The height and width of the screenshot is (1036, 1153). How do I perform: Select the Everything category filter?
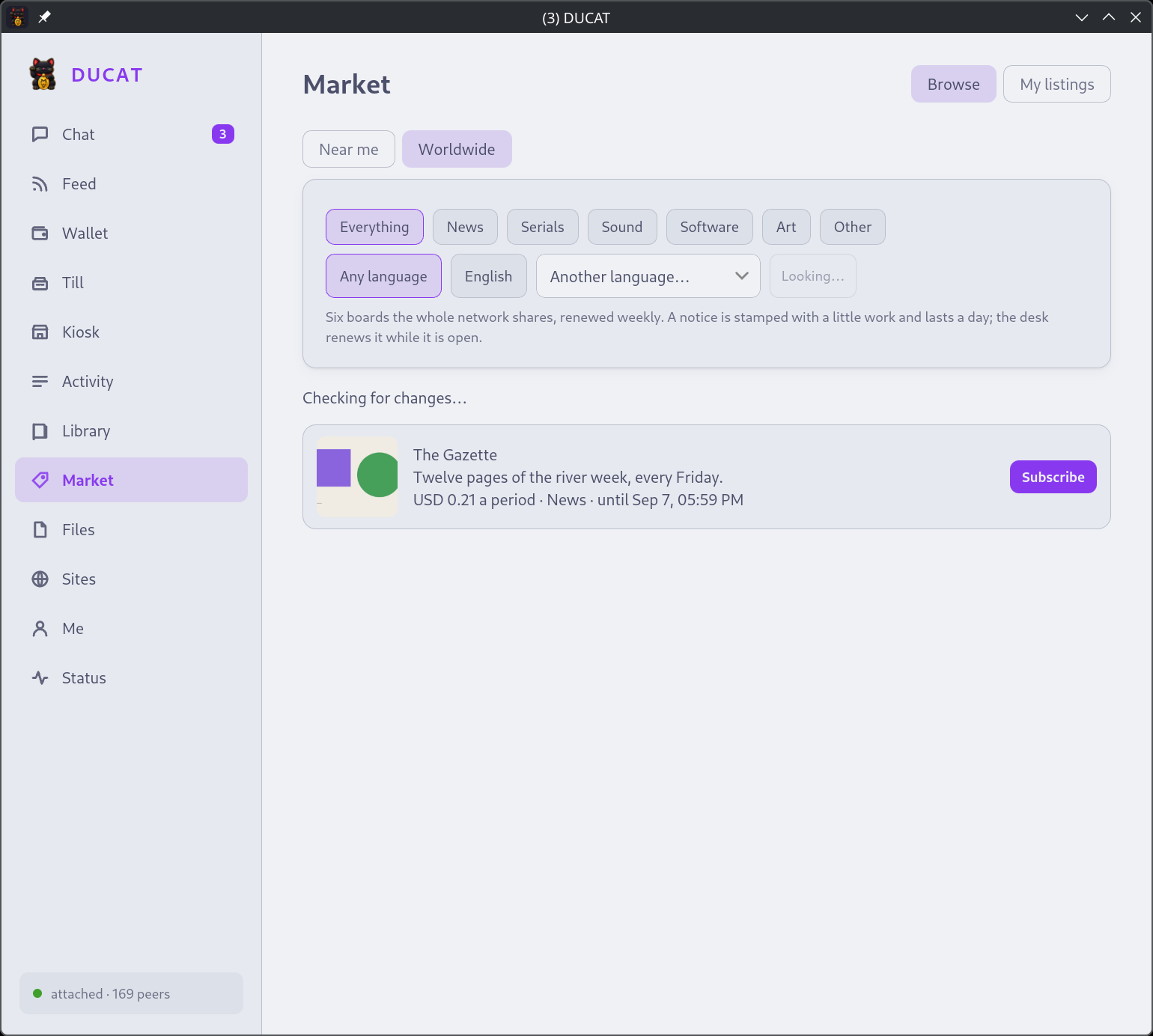point(374,227)
